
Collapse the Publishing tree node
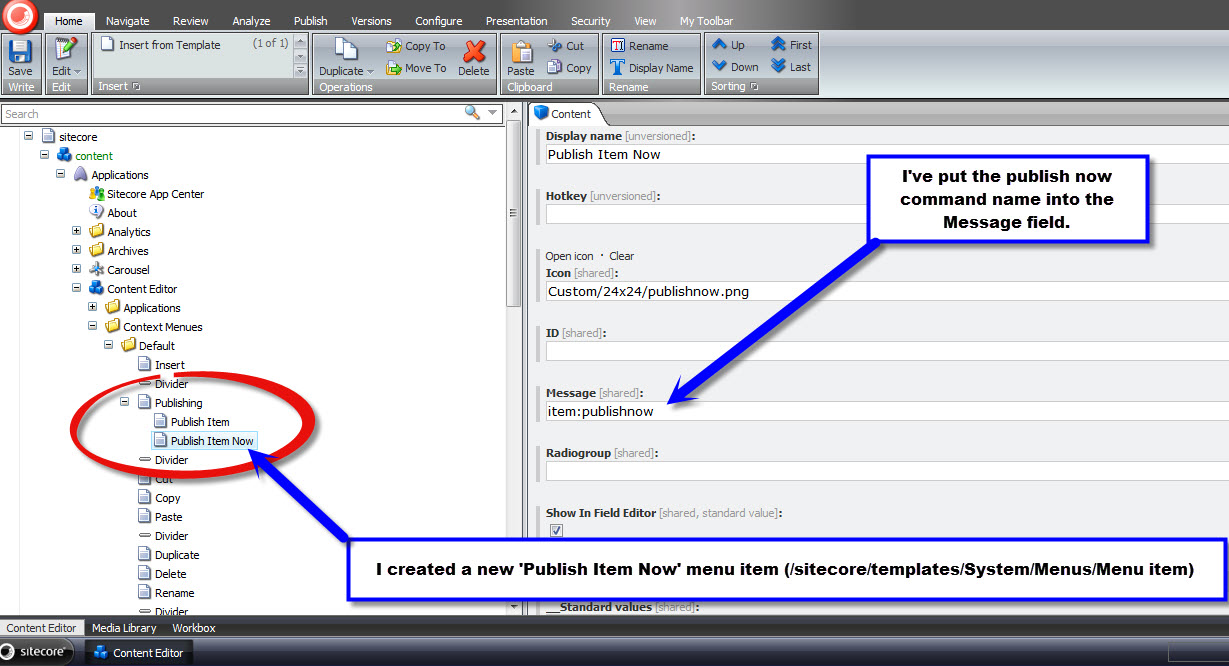(x=125, y=403)
